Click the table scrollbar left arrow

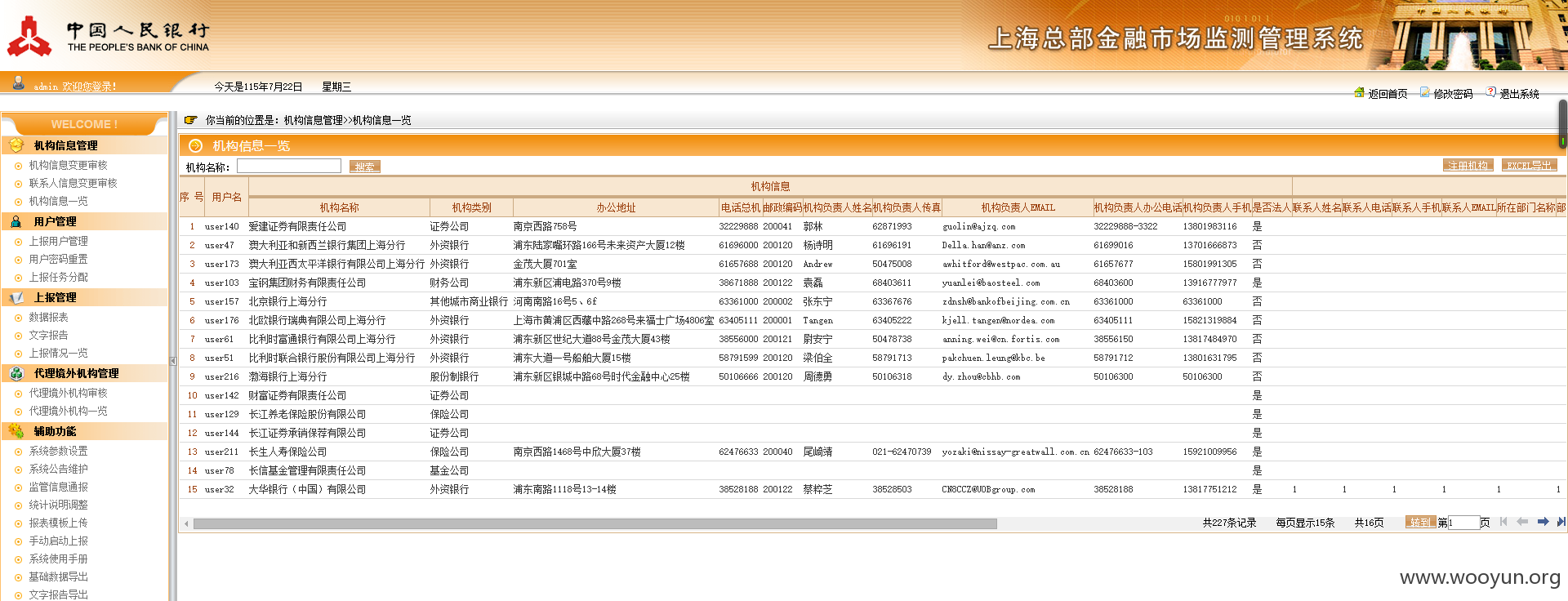(x=186, y=523)
